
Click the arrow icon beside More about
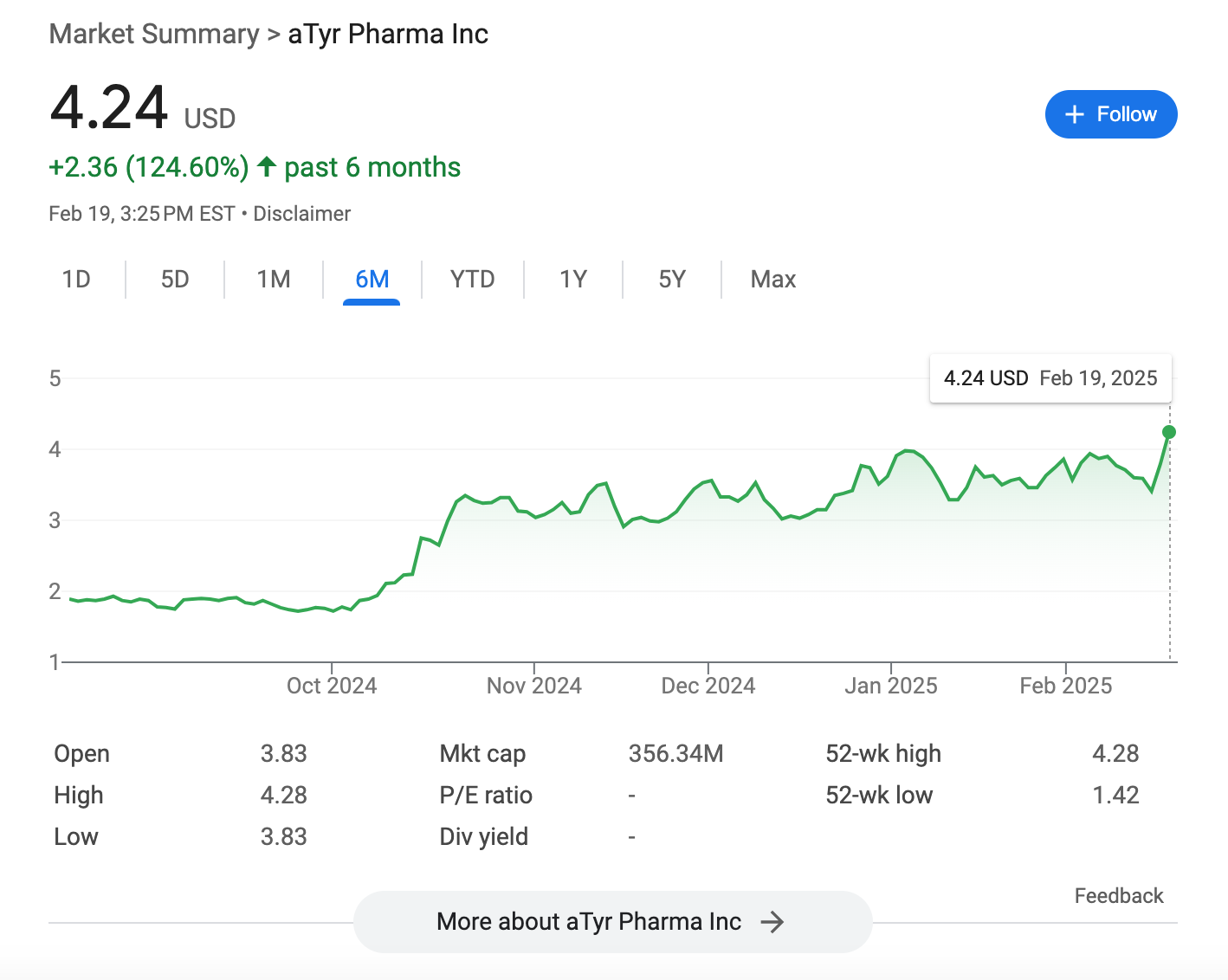(x=772, y=922)
